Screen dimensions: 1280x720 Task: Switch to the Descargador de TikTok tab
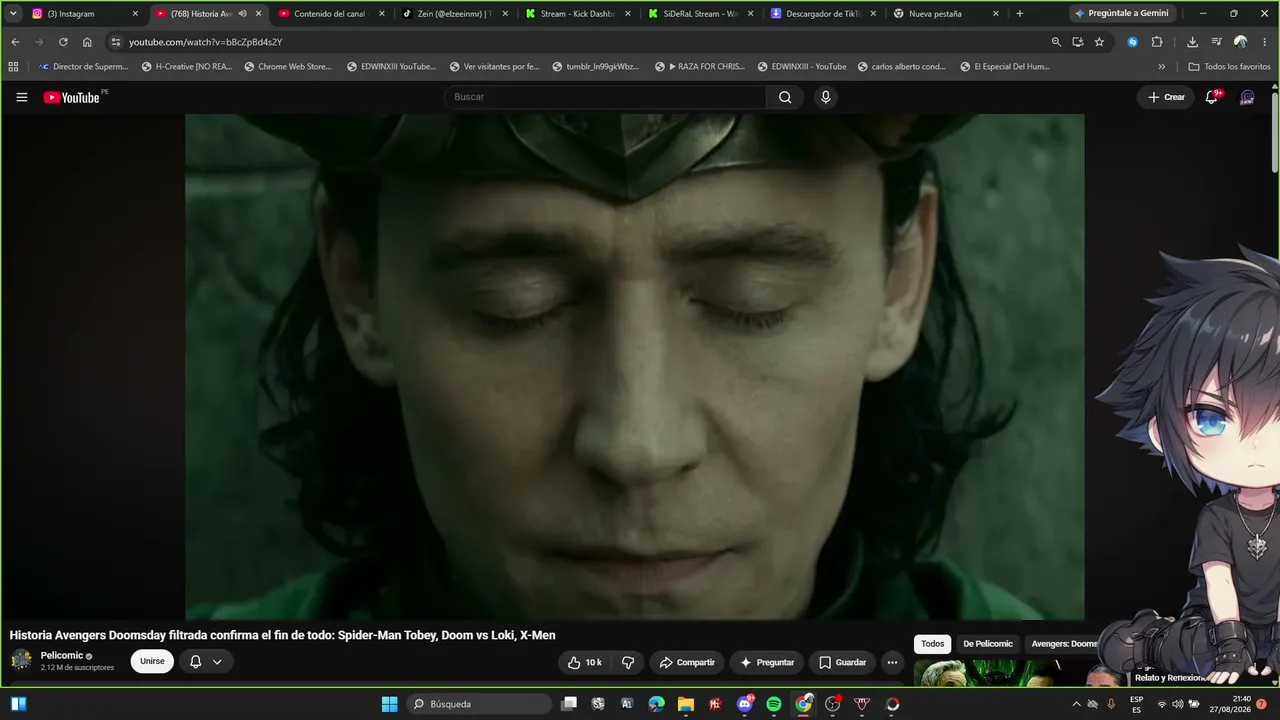[x=822, y=14]
